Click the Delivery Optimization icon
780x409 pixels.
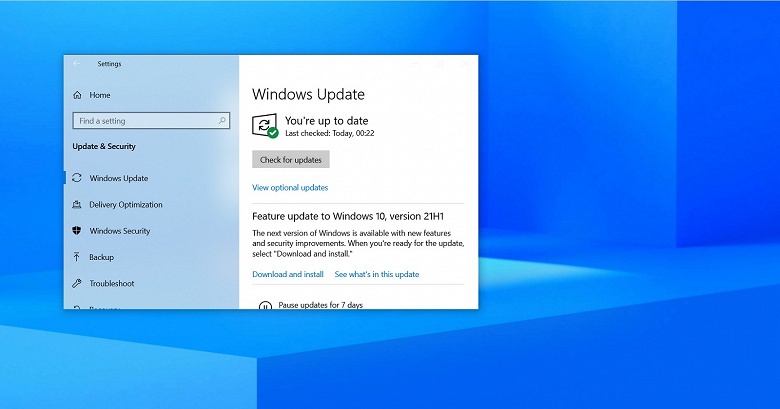tap(77, 204)
